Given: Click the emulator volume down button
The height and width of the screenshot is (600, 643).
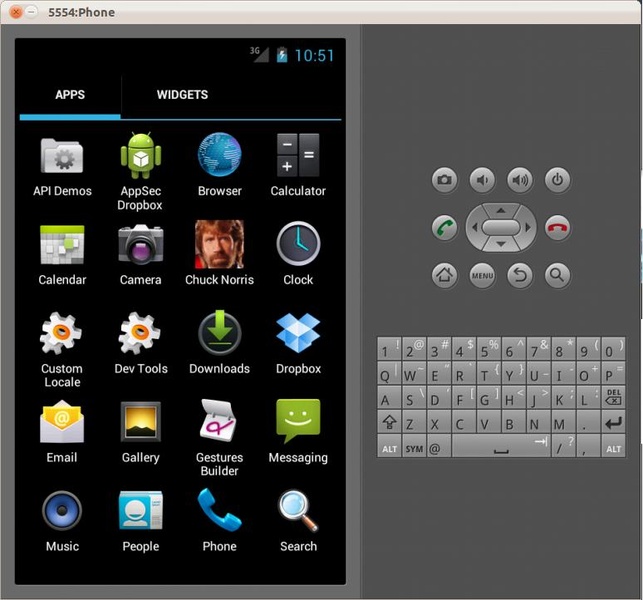Looking at the screenshot, I should click(x=482, y=180).
